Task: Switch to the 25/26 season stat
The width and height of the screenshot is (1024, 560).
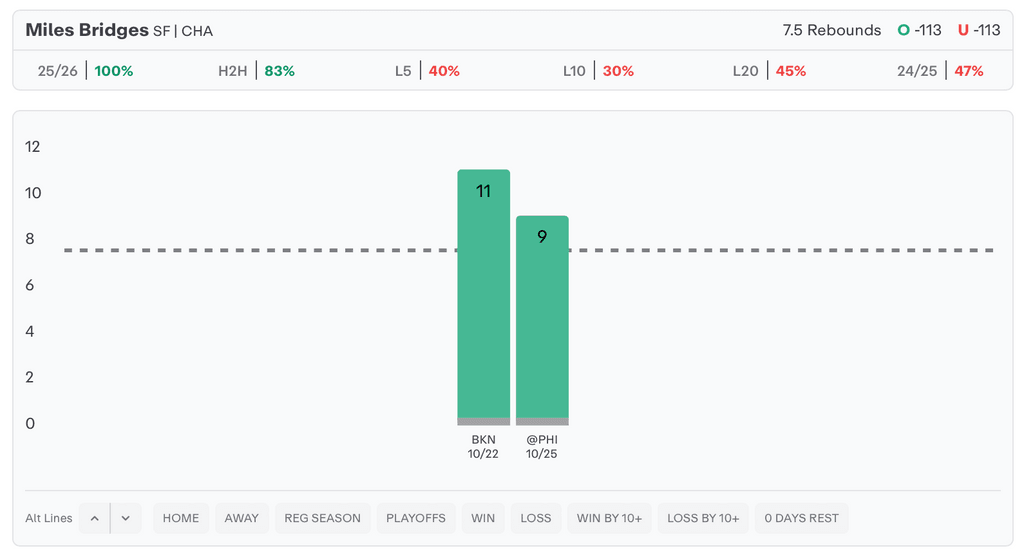Action: 85,71
